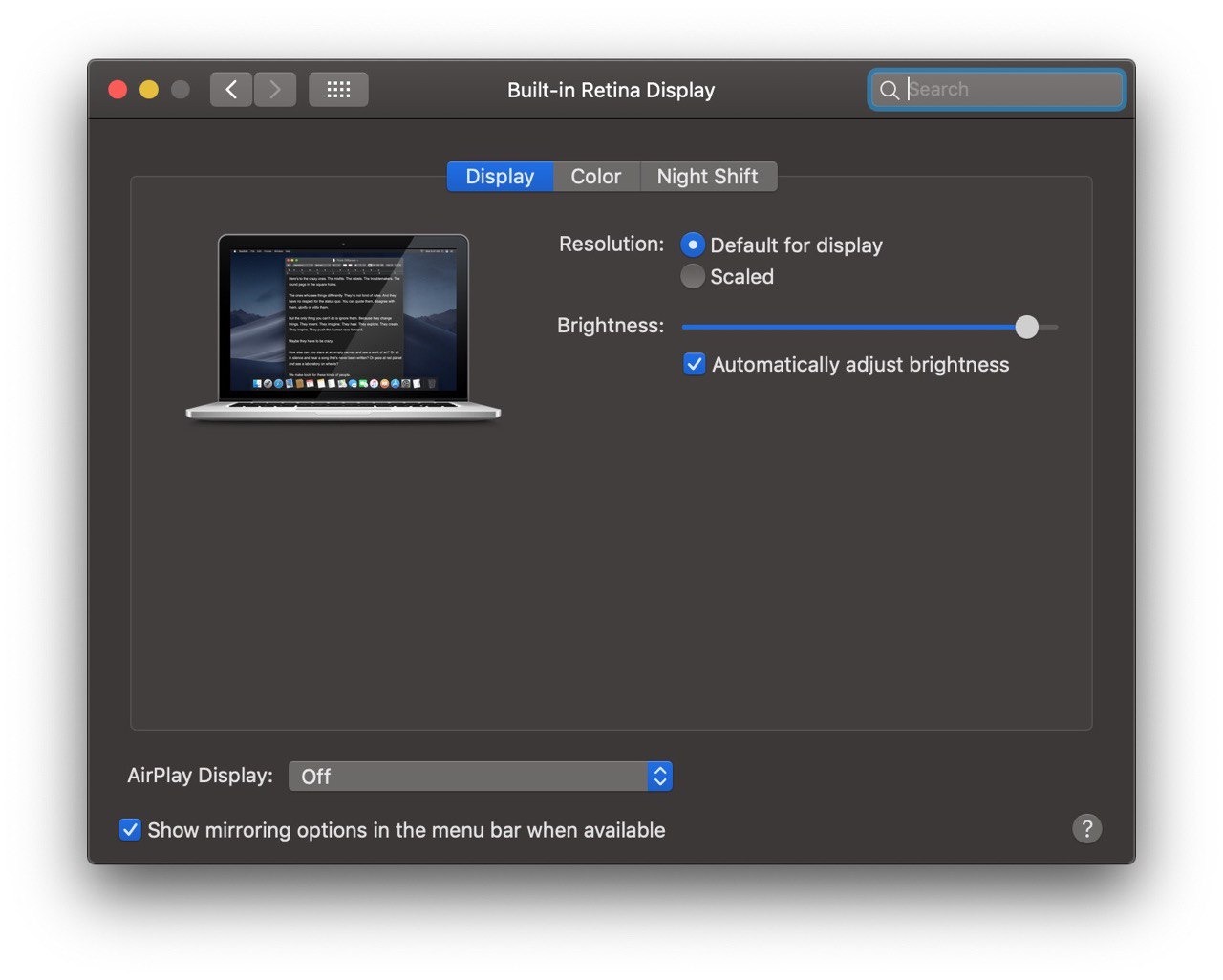The image size is (1223, 980).
Task: Close the window with the red button
Action: pyautogui.click(x=118, y=90)
